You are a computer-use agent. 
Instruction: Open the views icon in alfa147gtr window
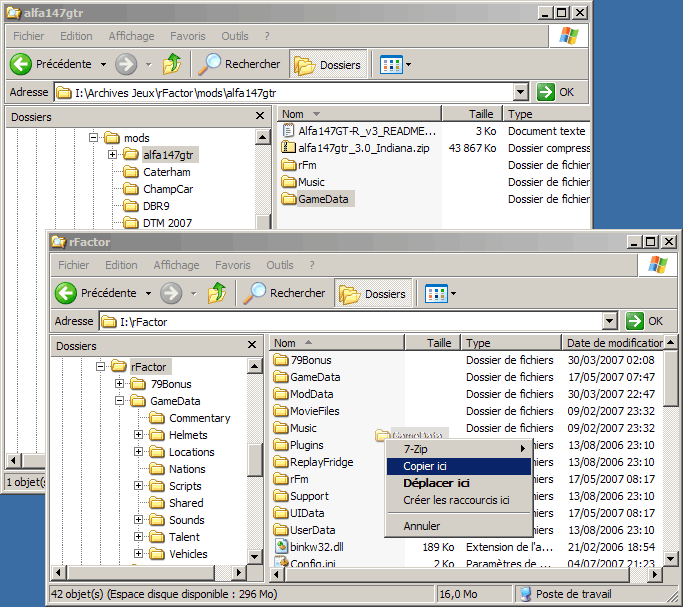click(391, 64)
